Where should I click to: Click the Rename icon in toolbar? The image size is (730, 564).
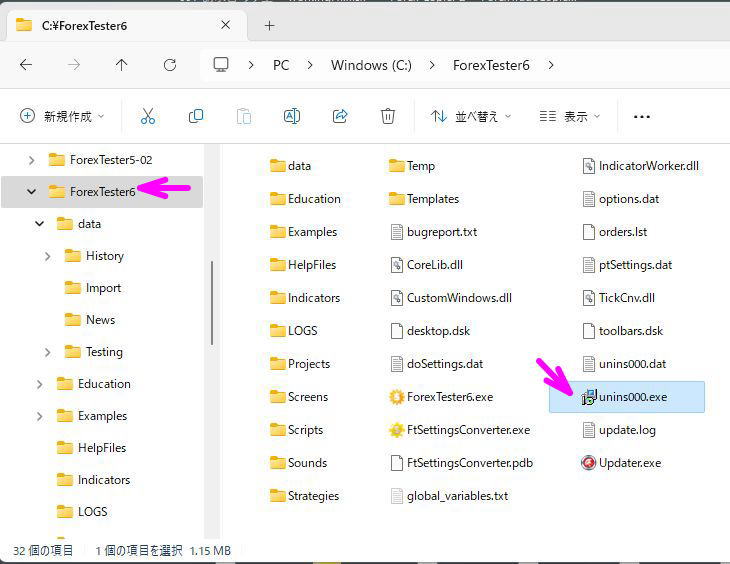[x=292, y=116]
